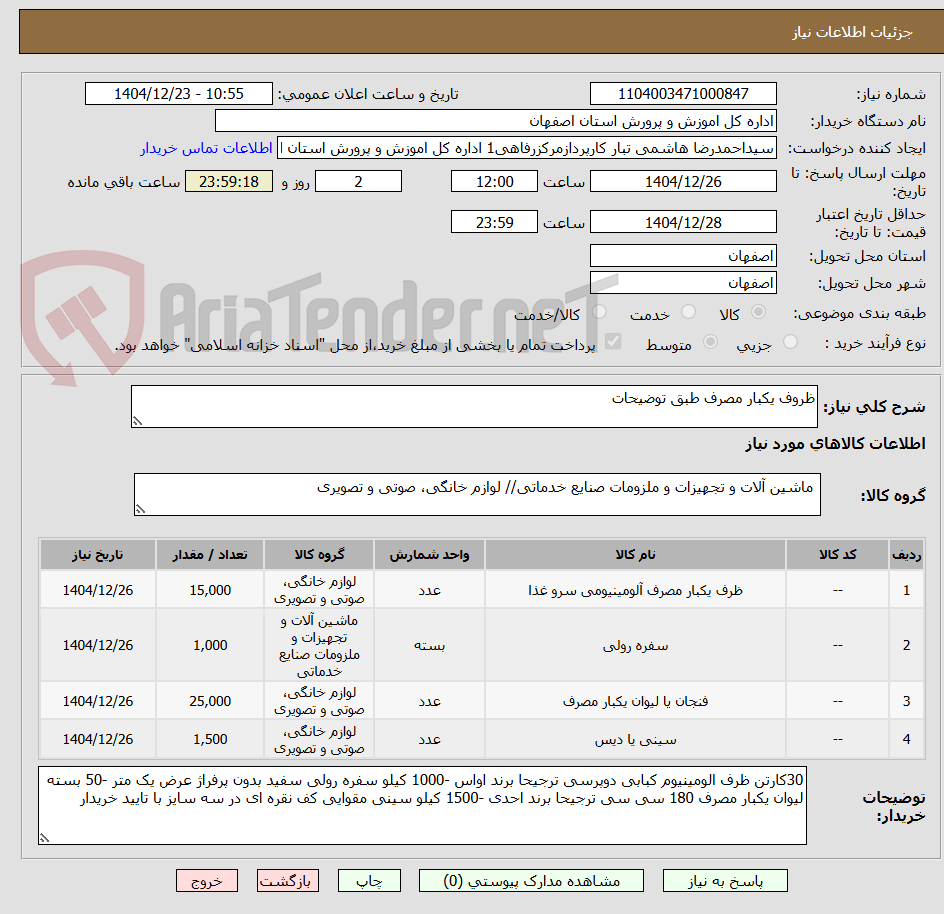Image resolution: width=944 pixels, height=914 pixels.
Task: Click price validity date 1404/12/28 field
Action: pyautogui.click(x=683, y=222)
